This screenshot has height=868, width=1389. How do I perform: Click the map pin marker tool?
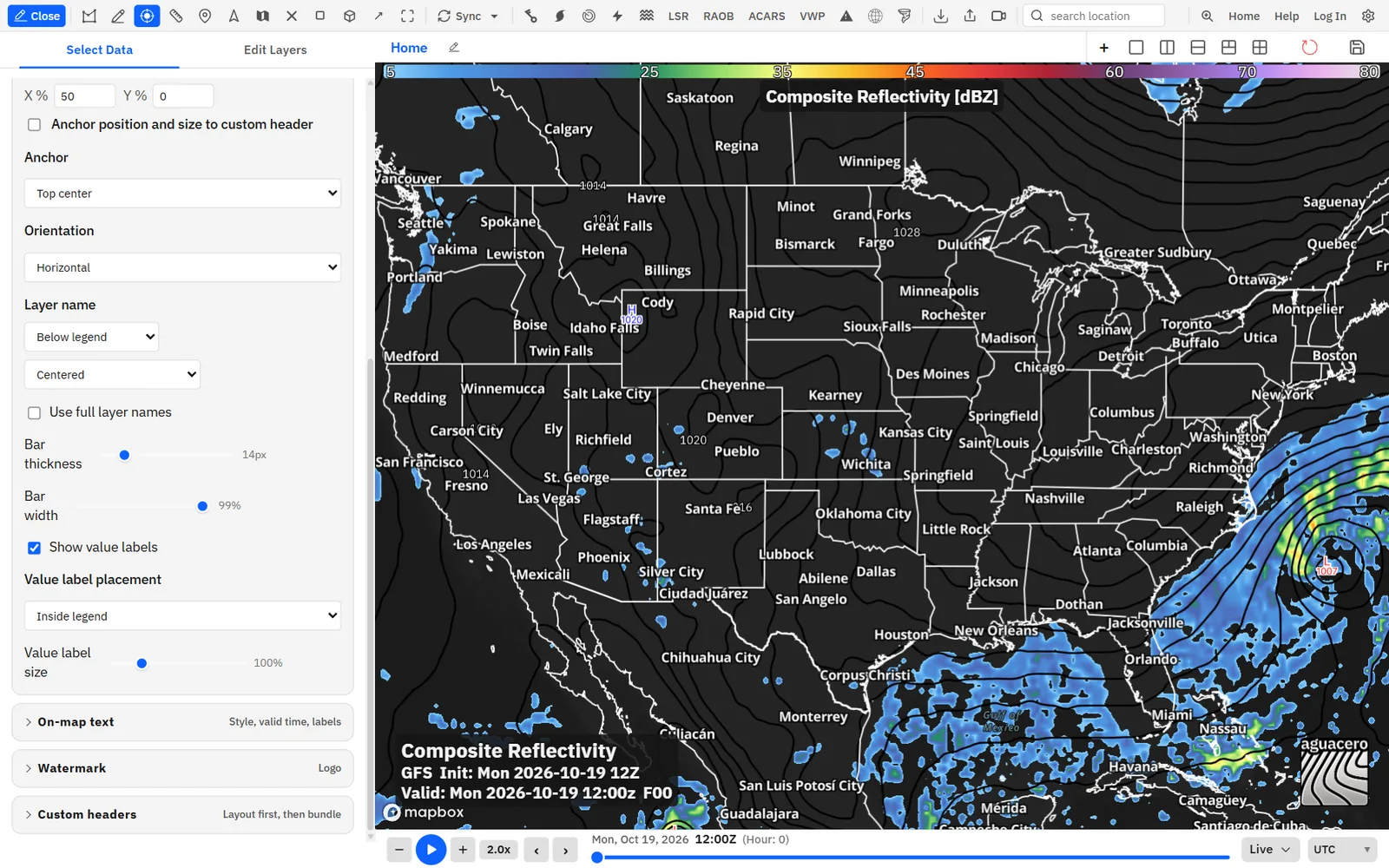click(205, 16)
